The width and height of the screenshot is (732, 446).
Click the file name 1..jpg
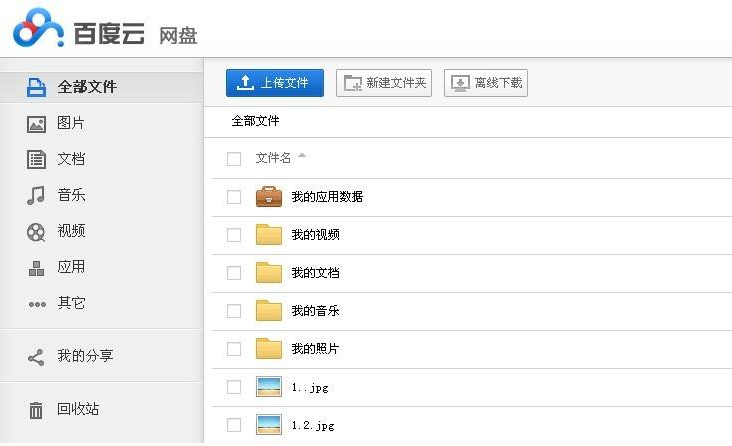[310, 388]
